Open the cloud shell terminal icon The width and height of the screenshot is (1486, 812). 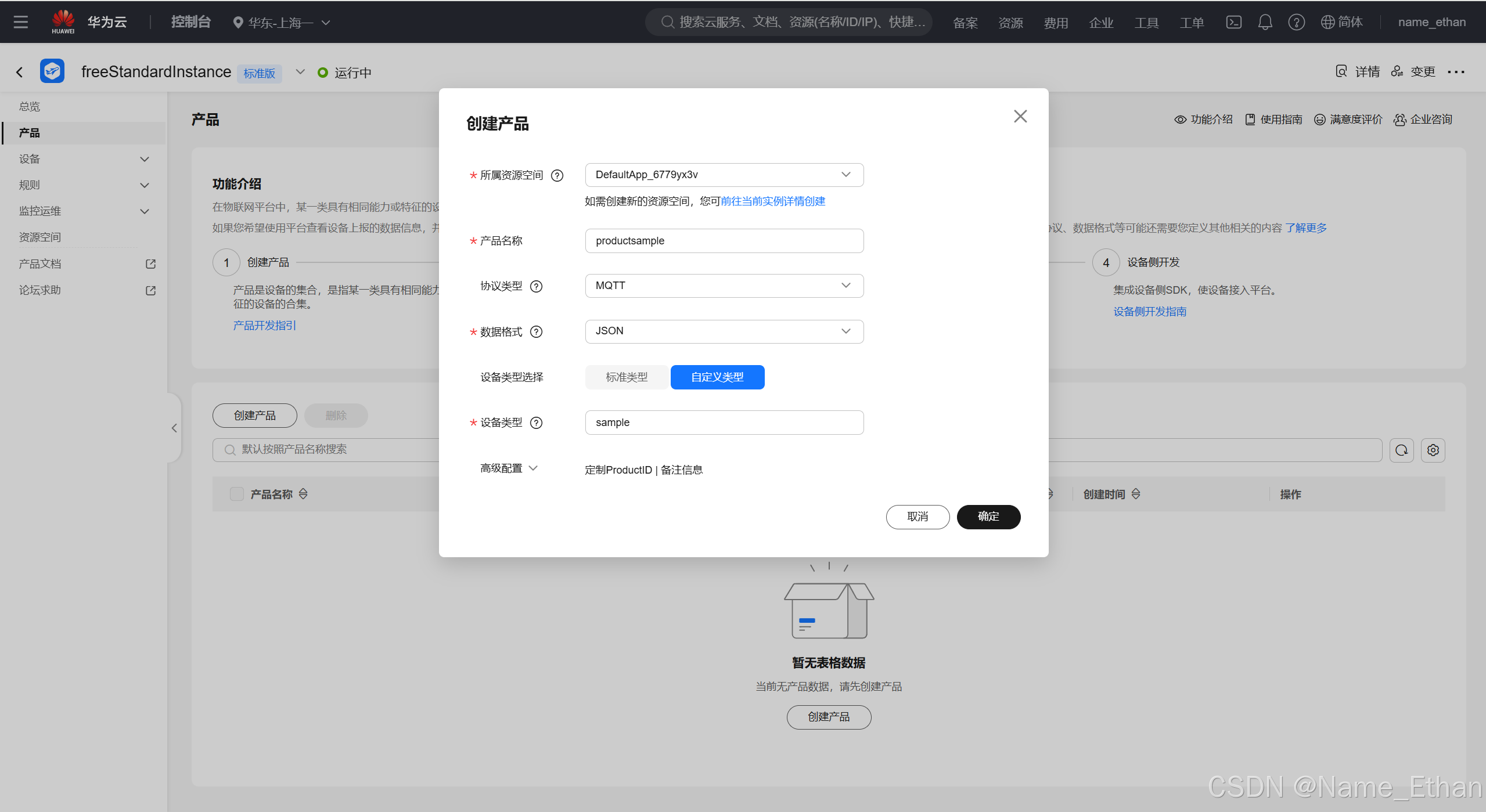[x=1233, y=22]
